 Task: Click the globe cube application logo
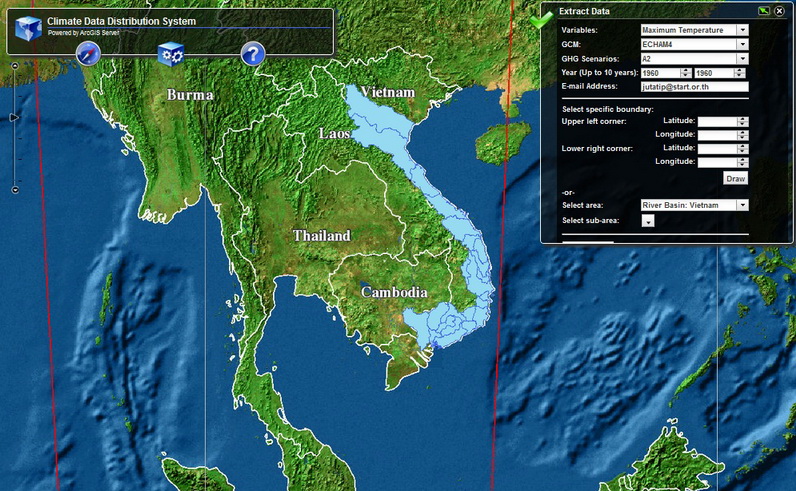(x=28, y=28)
